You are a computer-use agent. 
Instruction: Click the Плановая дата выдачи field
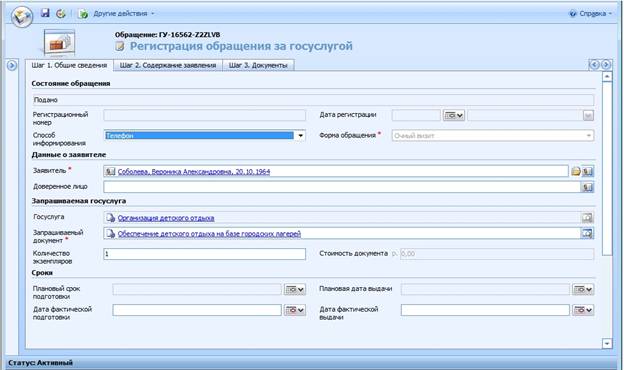tap(485, 289)
